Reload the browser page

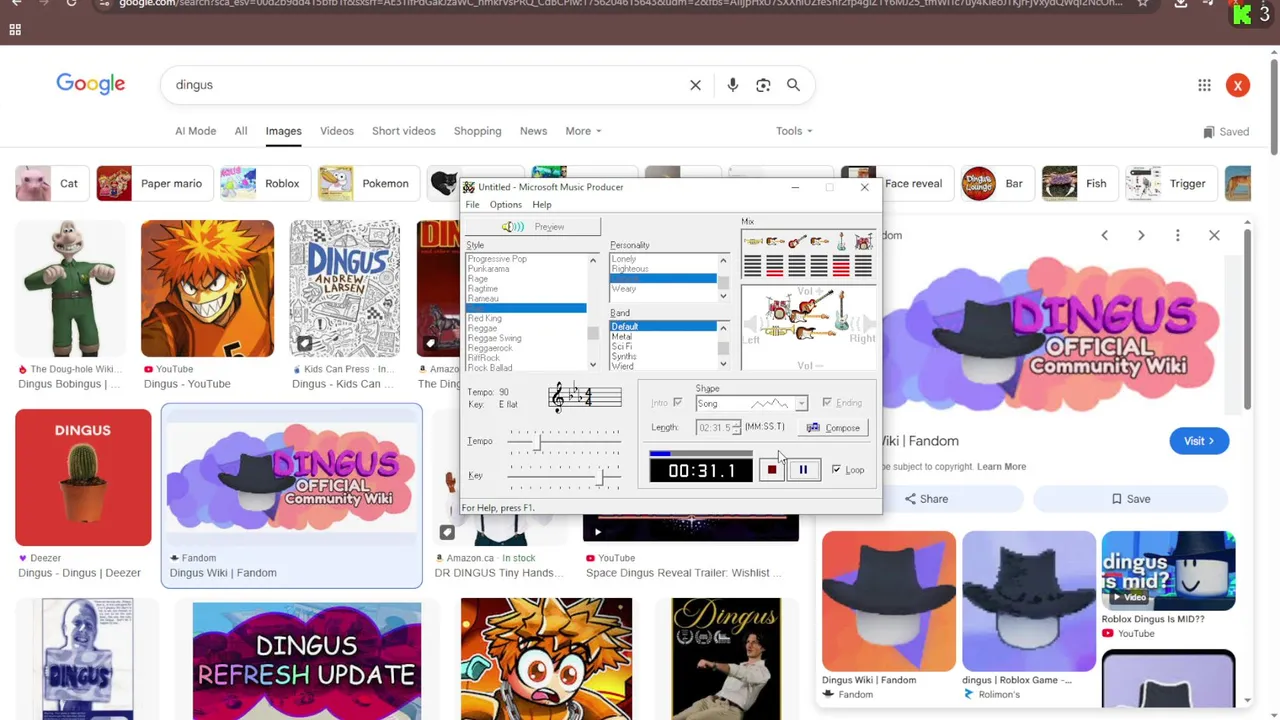(71, 3)
